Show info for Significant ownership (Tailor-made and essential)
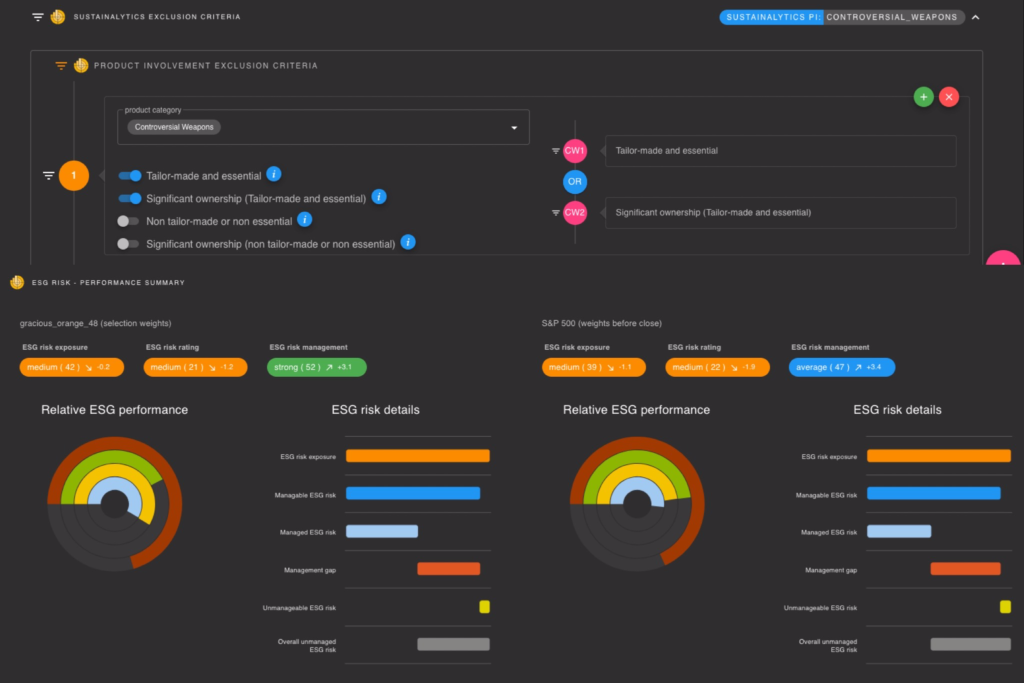 tap(379, 197)
